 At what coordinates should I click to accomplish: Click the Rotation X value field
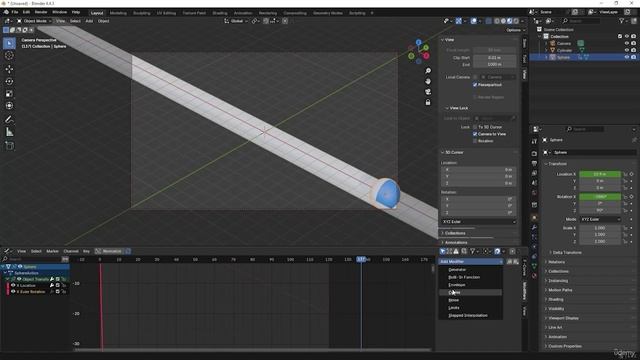(600, 196)
